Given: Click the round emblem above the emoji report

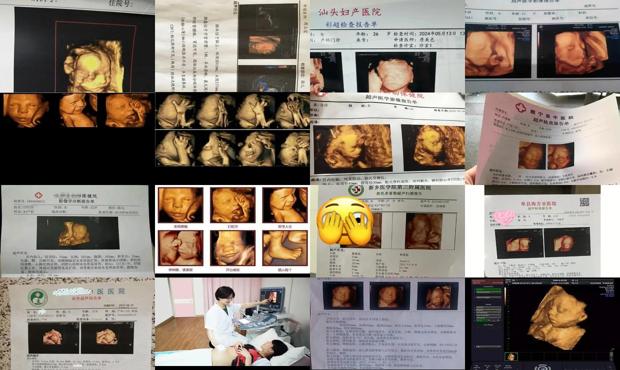Looking at the screenshot, I should coord(355,190).
